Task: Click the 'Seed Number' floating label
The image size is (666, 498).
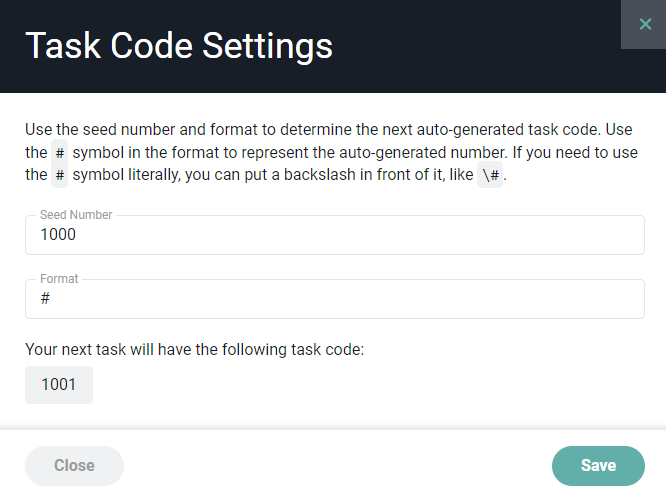Action: pyautogui.click(x=76, y=215)
